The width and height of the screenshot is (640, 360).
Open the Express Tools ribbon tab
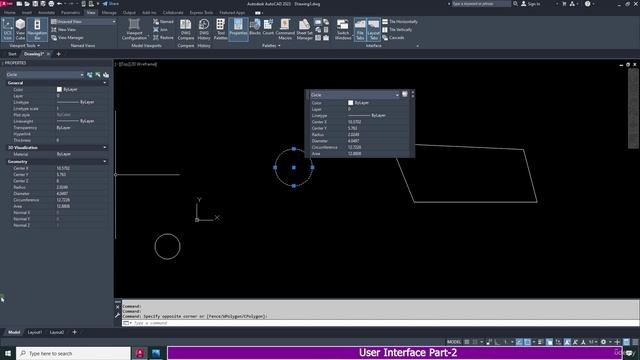coord(201,13)
